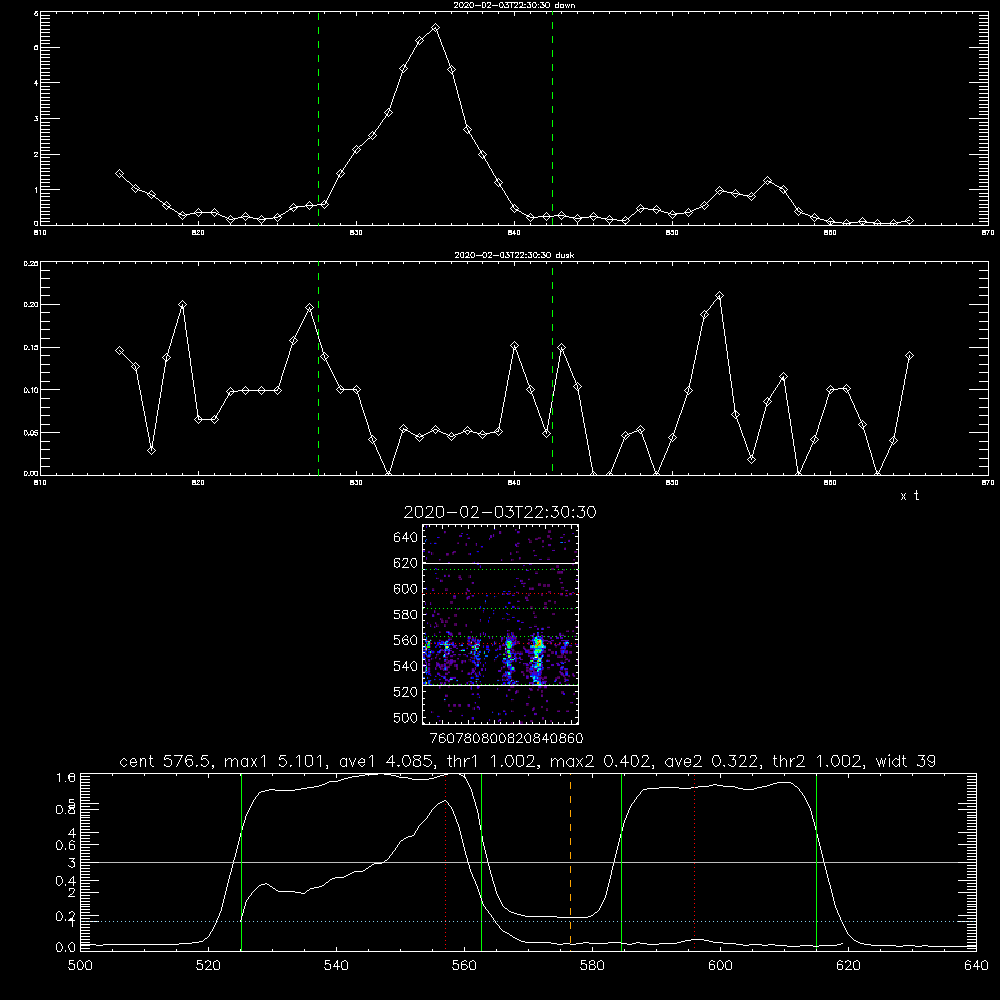
Task: Click the left green dashed line in dusk plot
Action: (318, 368)
